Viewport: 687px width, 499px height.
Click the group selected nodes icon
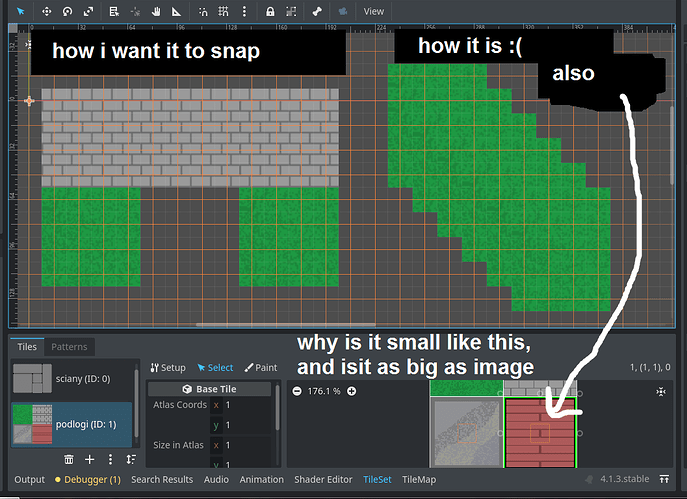291,11
